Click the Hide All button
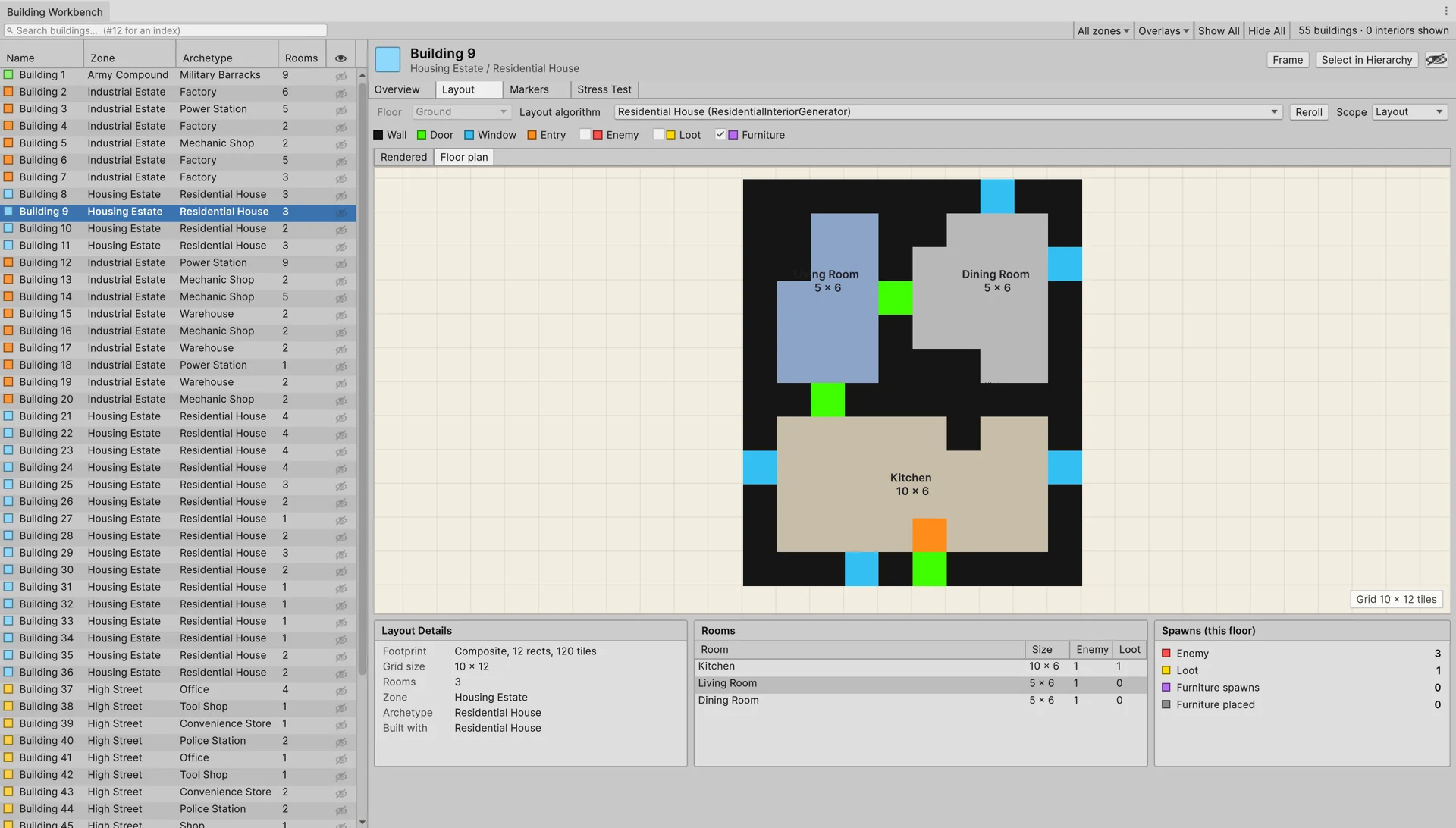The image size is (1456, 828). (x=1266, y=30)
